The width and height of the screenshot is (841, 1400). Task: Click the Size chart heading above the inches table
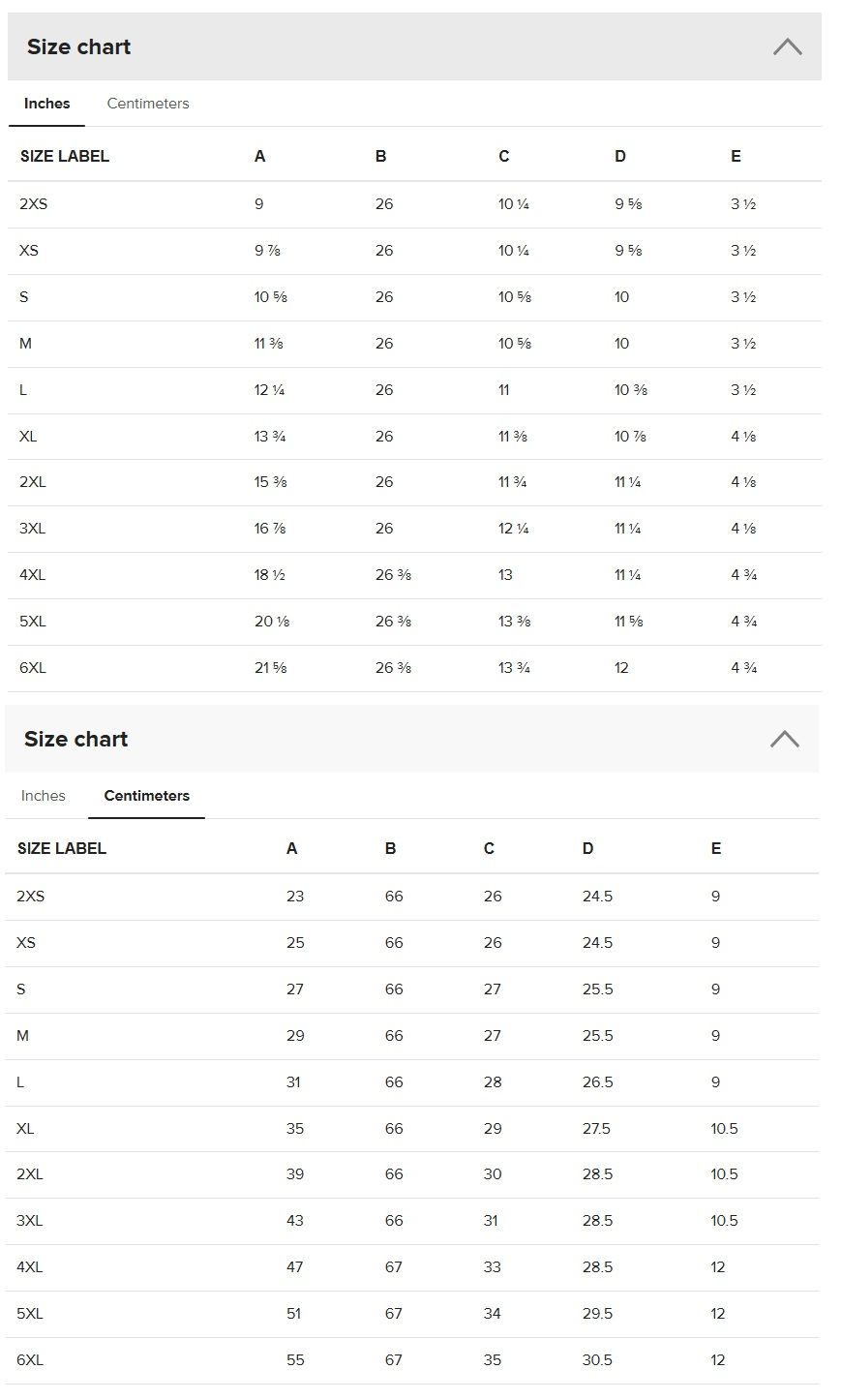click(x=78, y=46)
